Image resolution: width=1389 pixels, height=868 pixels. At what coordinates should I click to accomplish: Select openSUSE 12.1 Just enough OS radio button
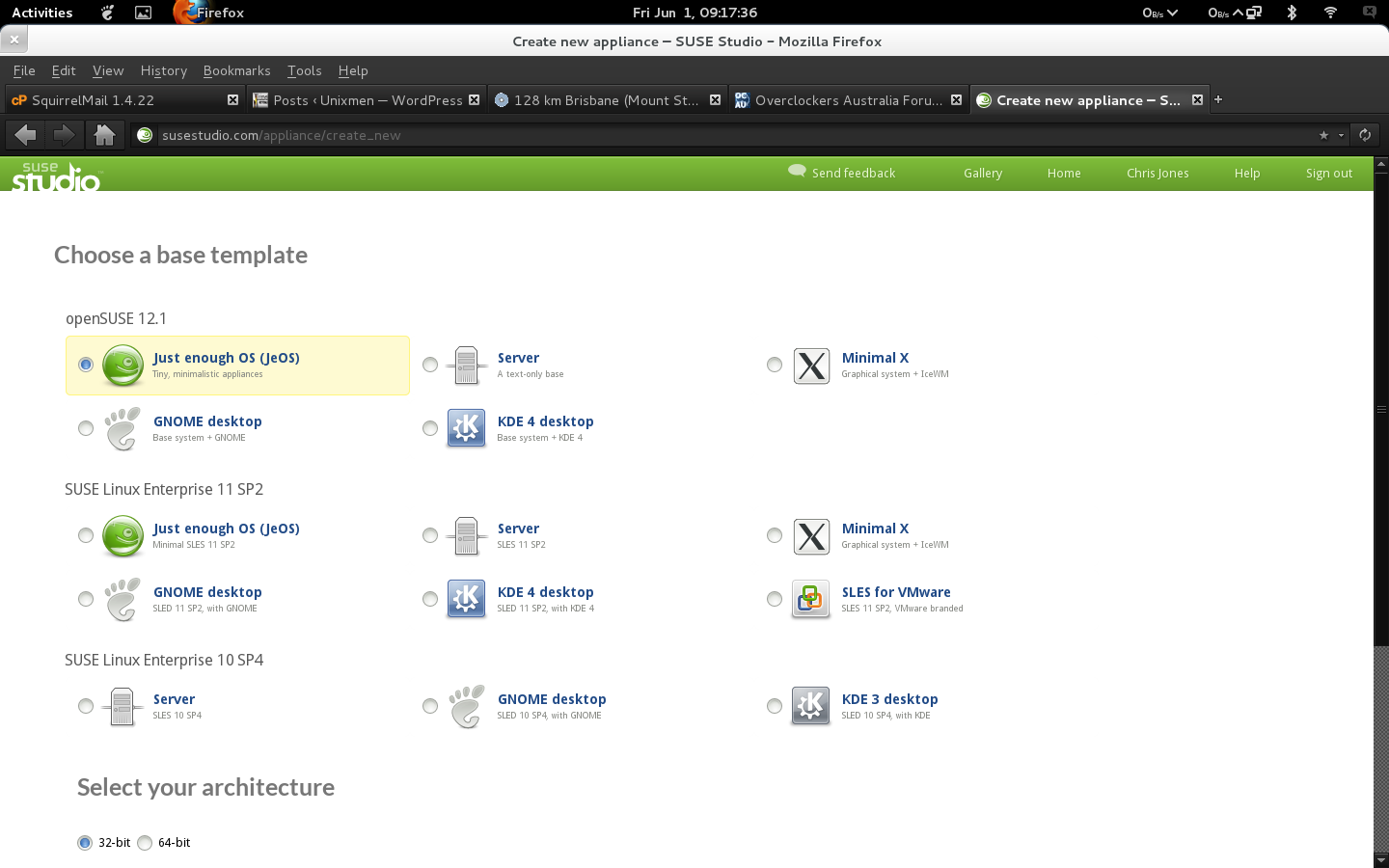86,365
